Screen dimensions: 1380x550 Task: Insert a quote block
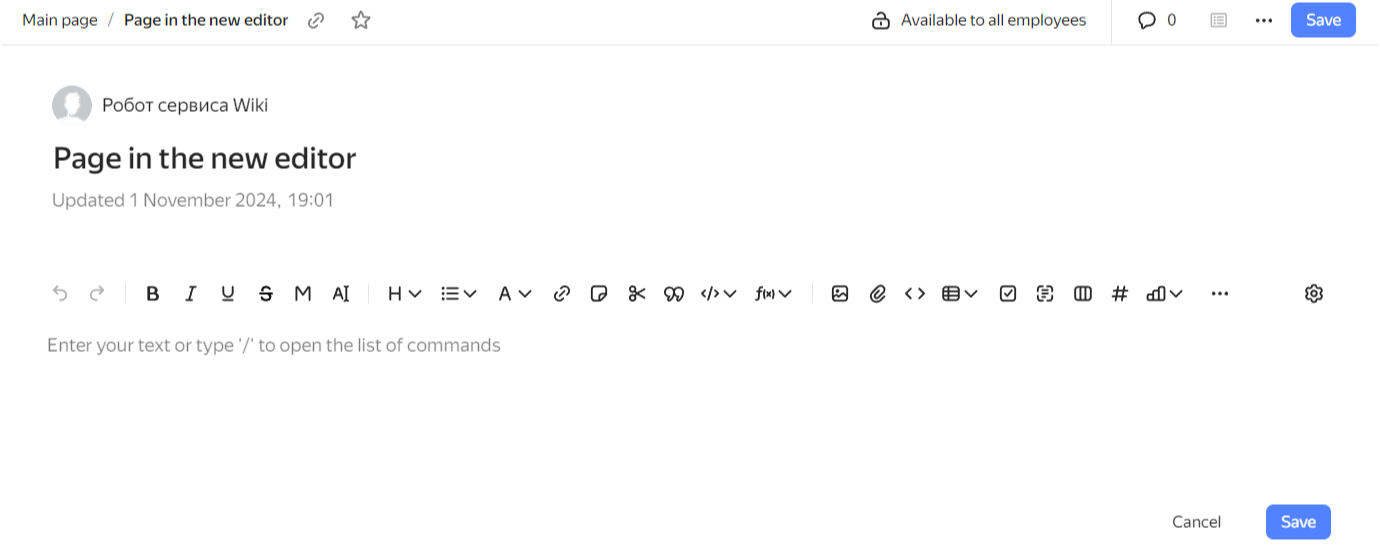tap(674, 294)
